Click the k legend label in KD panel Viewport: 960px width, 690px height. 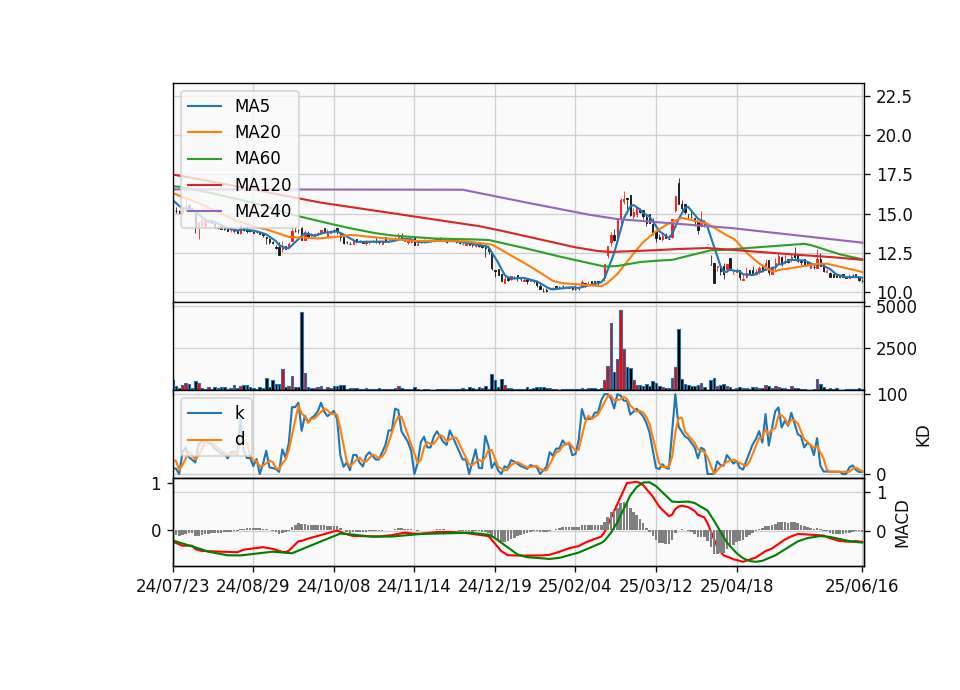coord(239,413)
